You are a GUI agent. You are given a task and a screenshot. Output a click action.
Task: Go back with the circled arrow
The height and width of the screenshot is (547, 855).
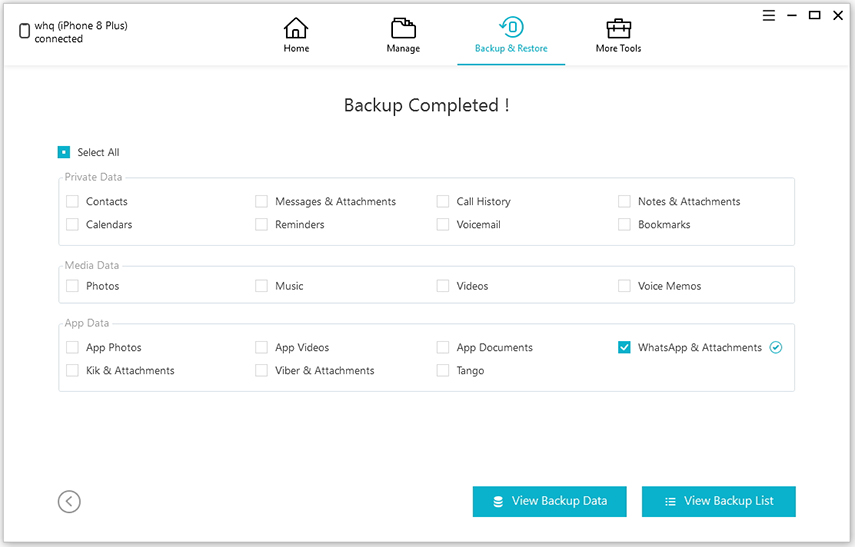[x=69, y=501]
